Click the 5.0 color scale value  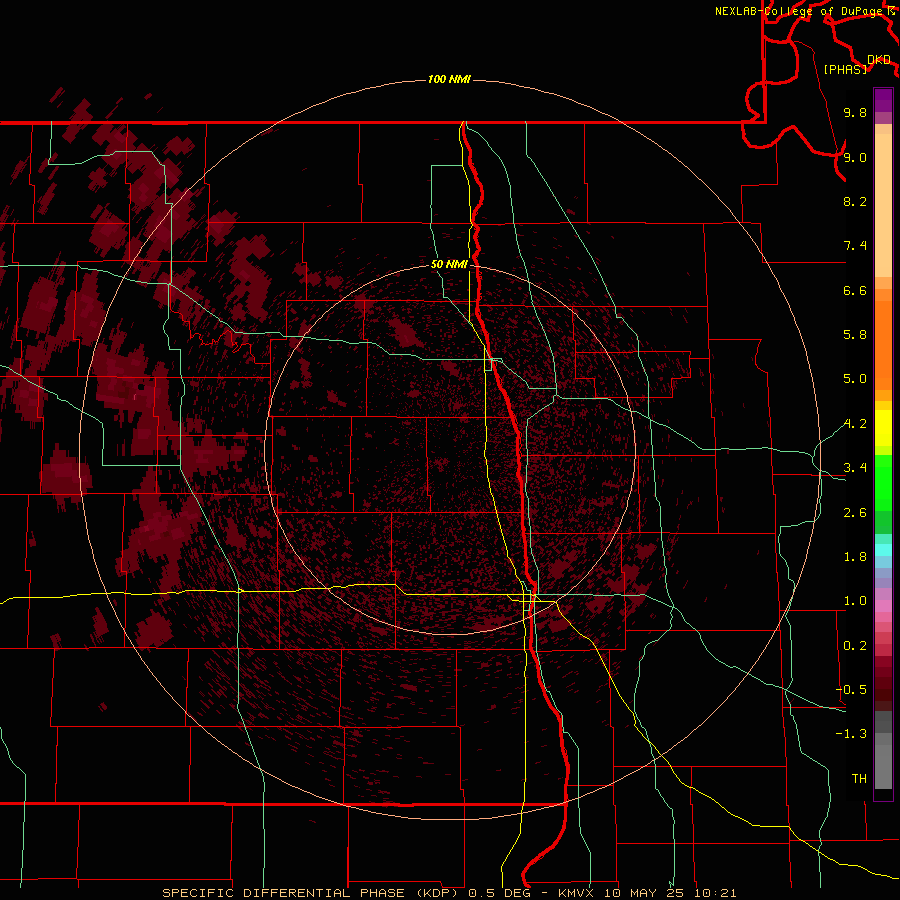pyautogui.click(x=855, y=379)
